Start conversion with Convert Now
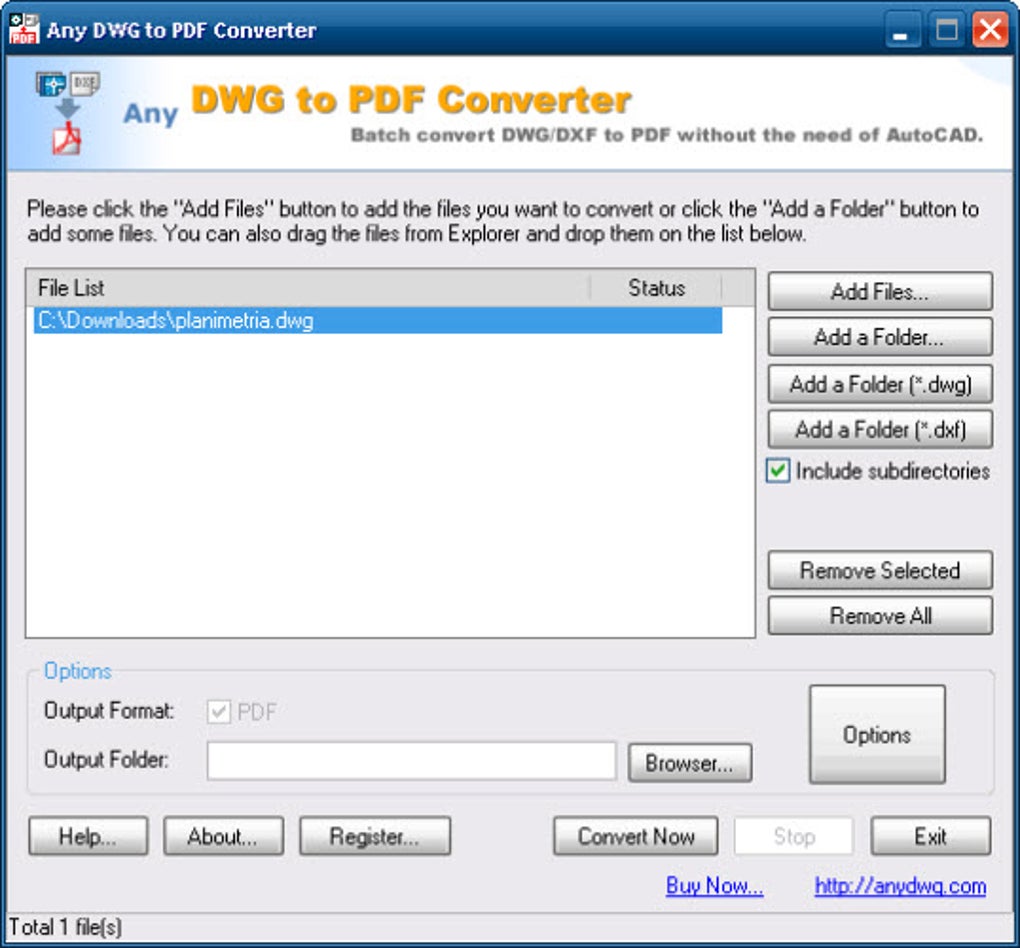 click(636, 836)
